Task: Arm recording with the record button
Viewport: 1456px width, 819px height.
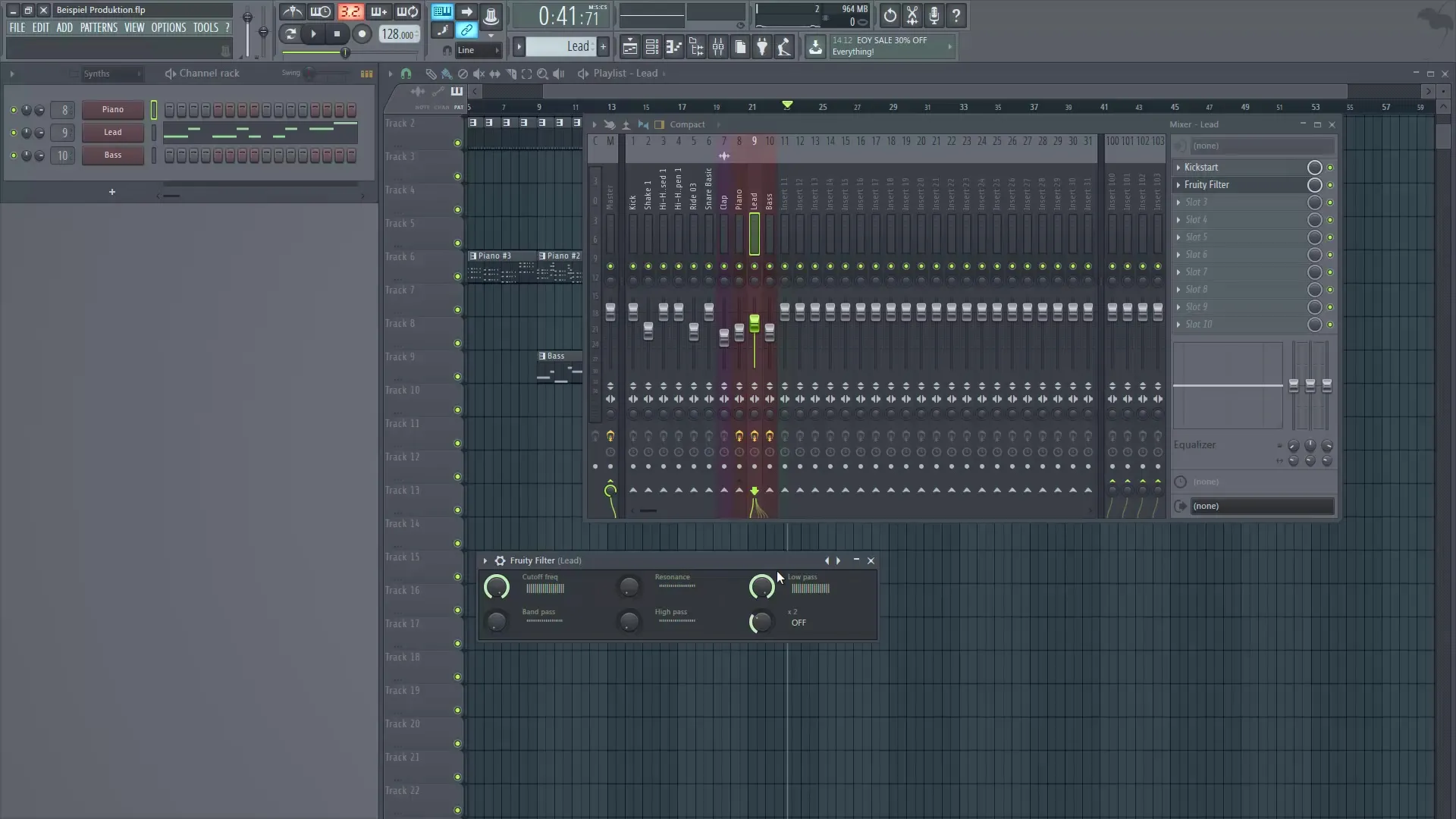Action: (362, 33)
